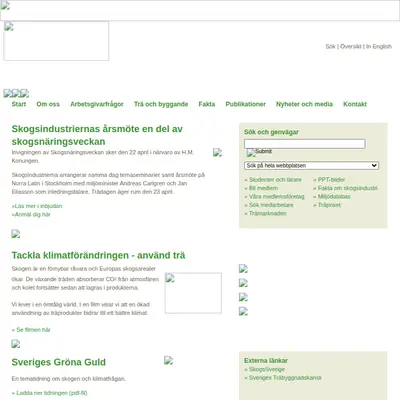The height and width of the screenshot is (400, 400).
Task: Click the film thumbnail beside the klimatförändringen text
Action: click(193, 293)
